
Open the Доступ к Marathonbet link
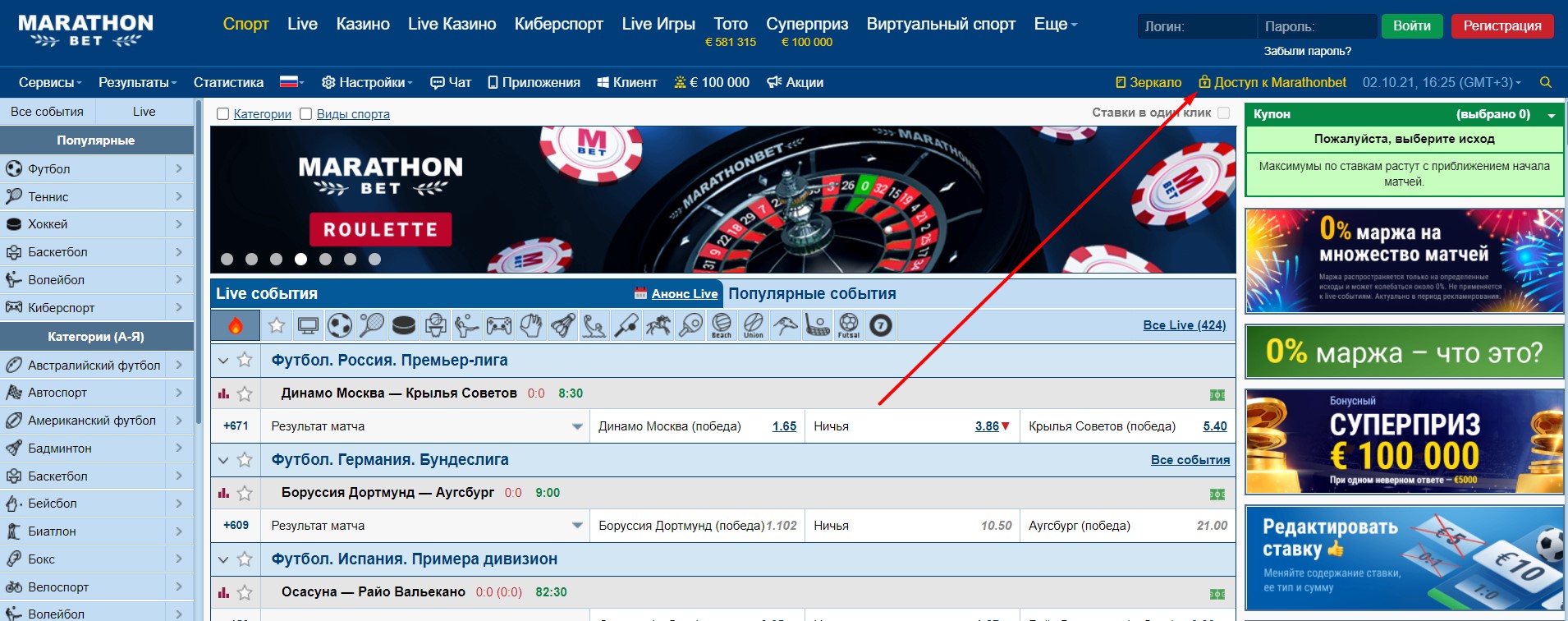click(1272, 82)
